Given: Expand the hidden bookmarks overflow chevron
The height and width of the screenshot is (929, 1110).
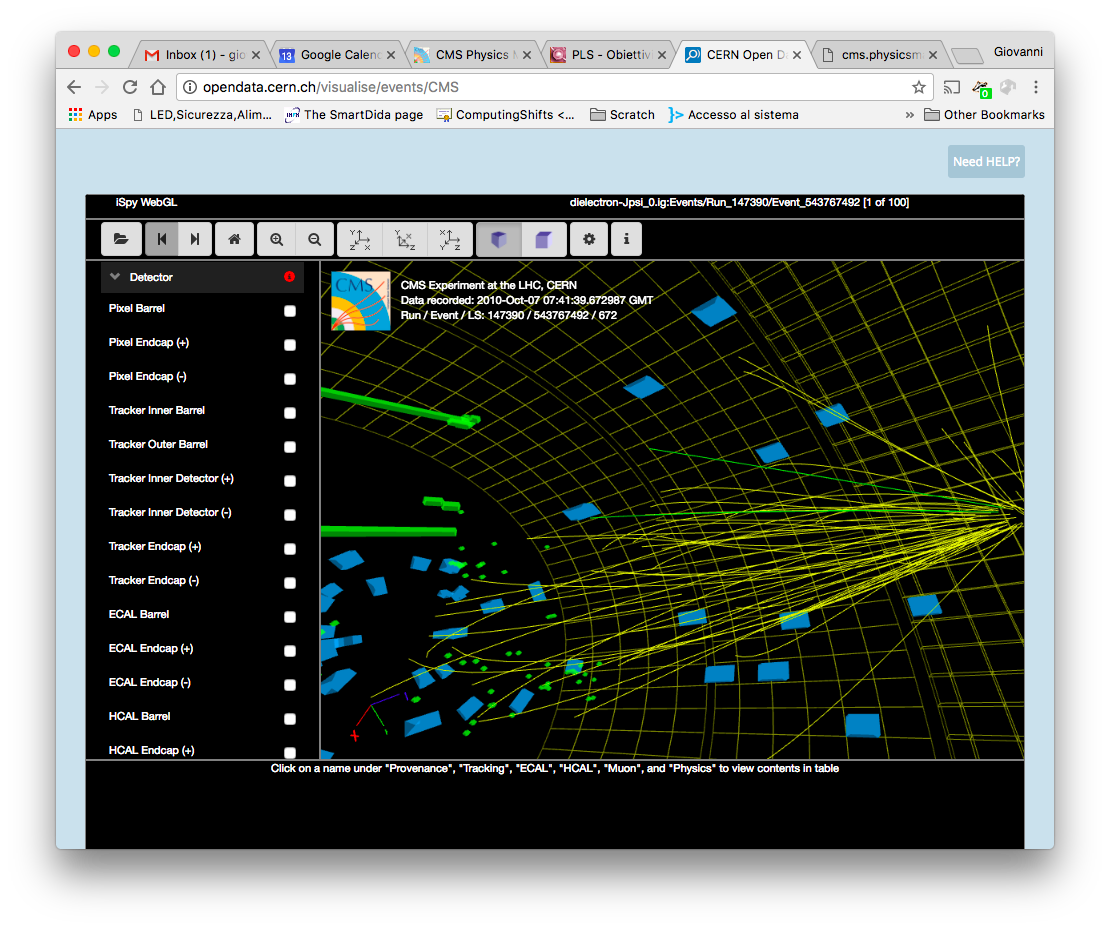Looking at the screenshot, I should click(909, 115).
